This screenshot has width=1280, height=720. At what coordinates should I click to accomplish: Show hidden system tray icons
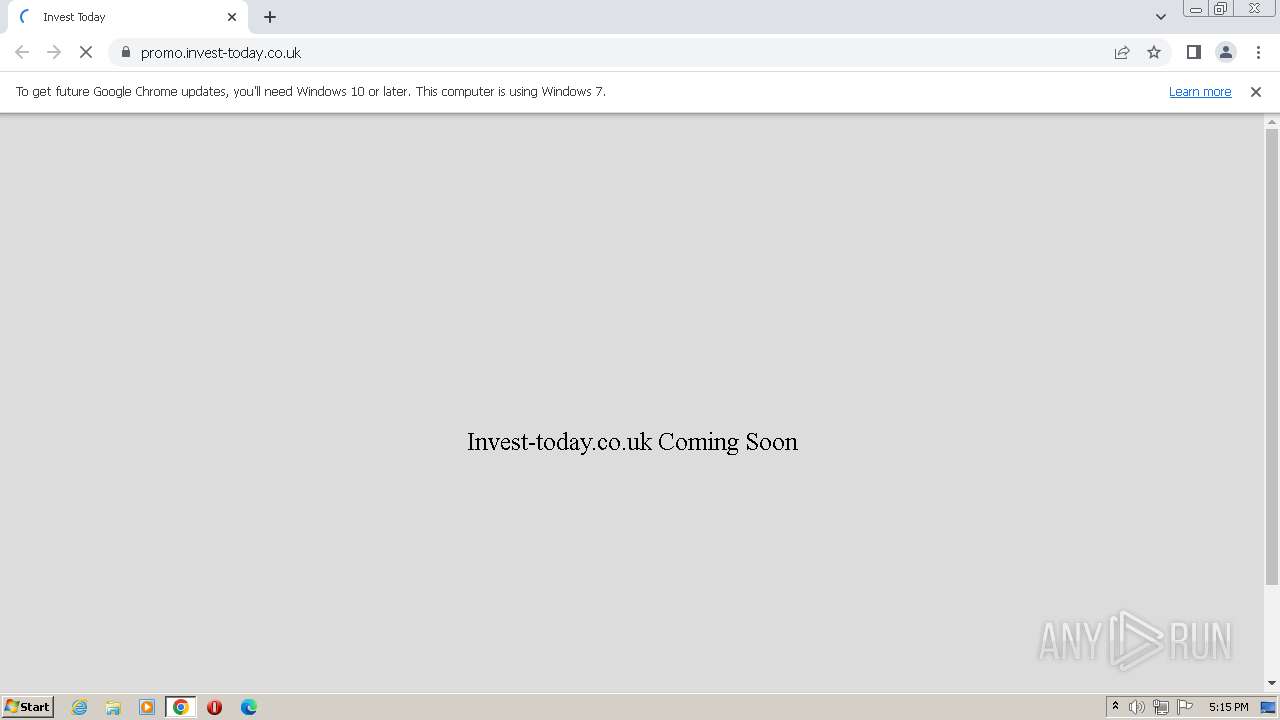pyautogui.click(x=1115, y=706)
